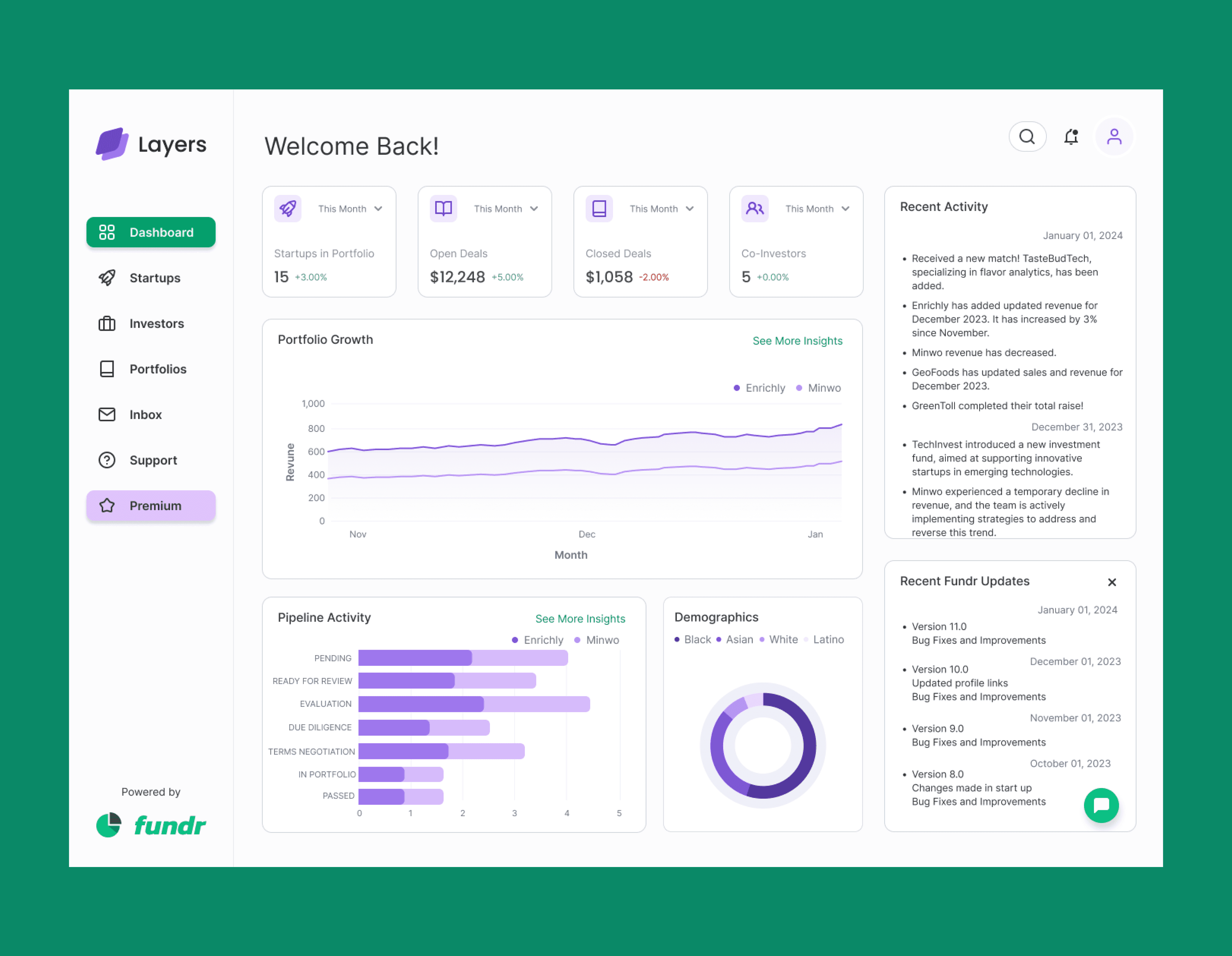Click the search magnifier icon
Screen dimensions: 1232x956
[1027, 137]
